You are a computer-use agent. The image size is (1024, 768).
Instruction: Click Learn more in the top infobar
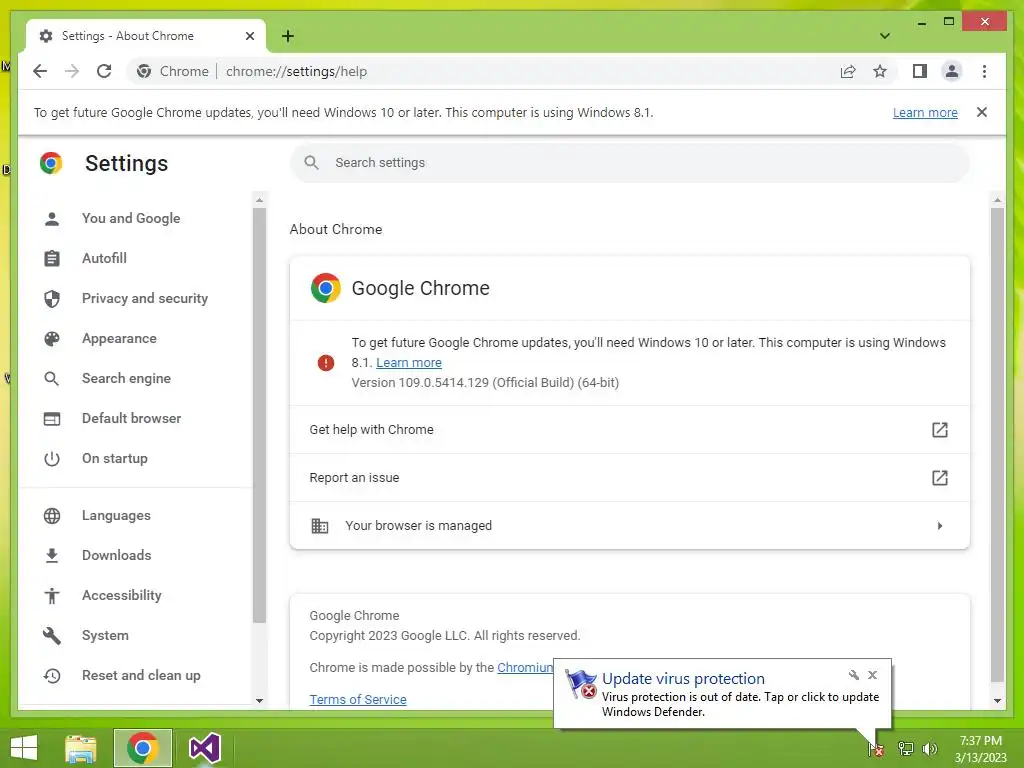[925, 112]
